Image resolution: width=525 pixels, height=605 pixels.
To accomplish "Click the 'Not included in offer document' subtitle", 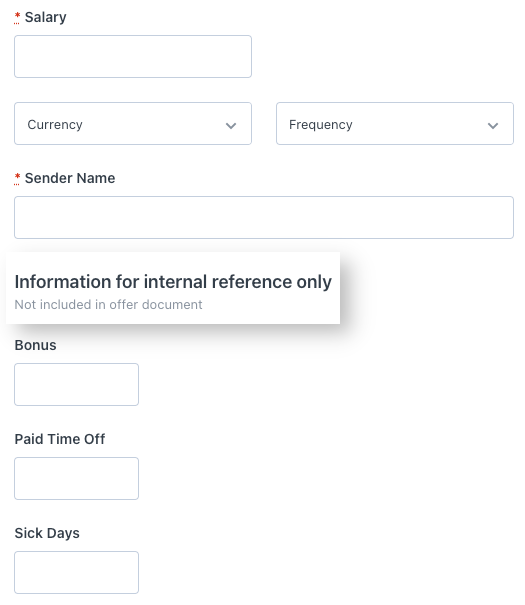I will click(108, 305).
